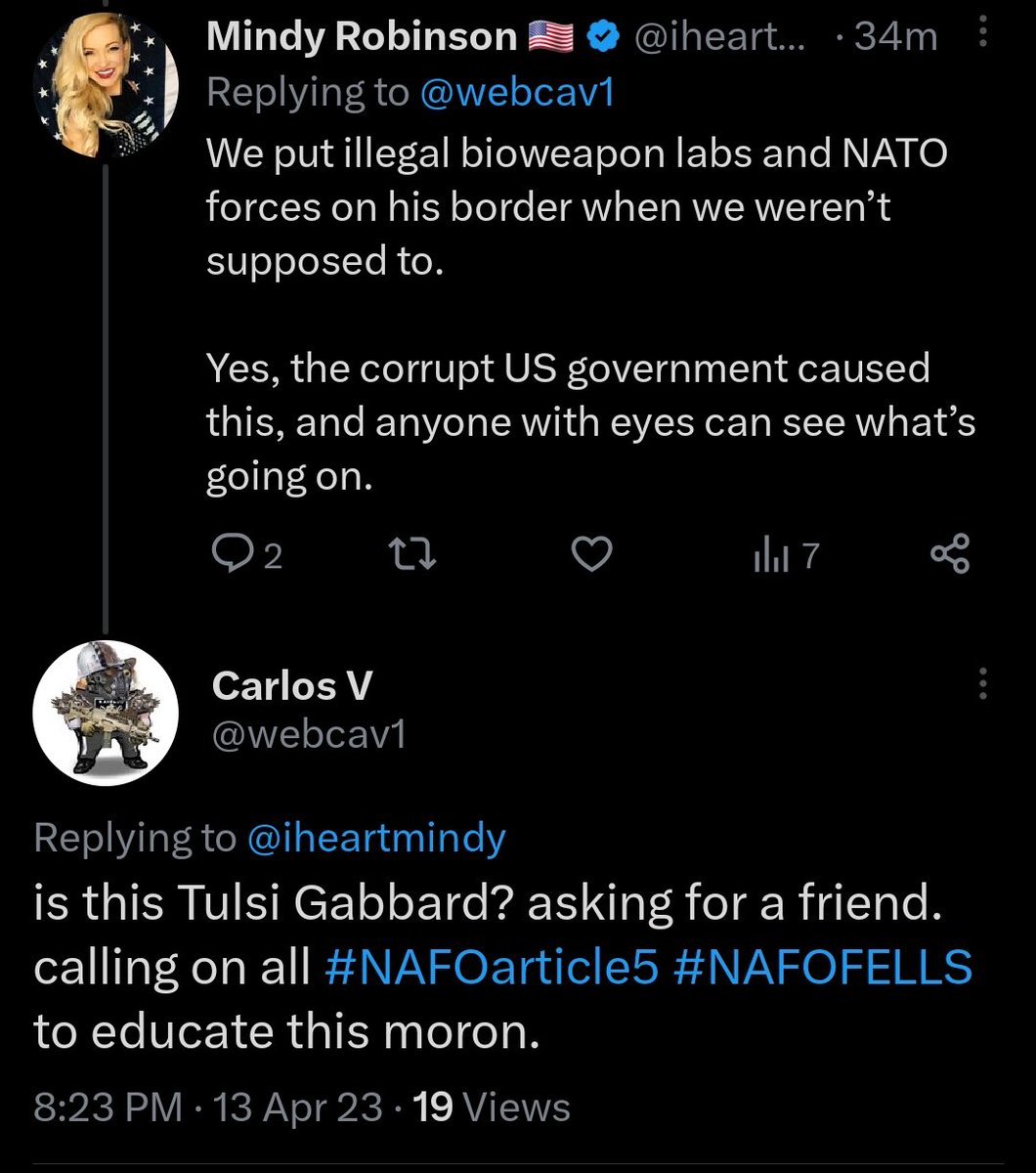Share Mindy Robinson's tweet via share icon
Image resolution: width=1036 pixels, height=1173 pixels.
point(949,554)
